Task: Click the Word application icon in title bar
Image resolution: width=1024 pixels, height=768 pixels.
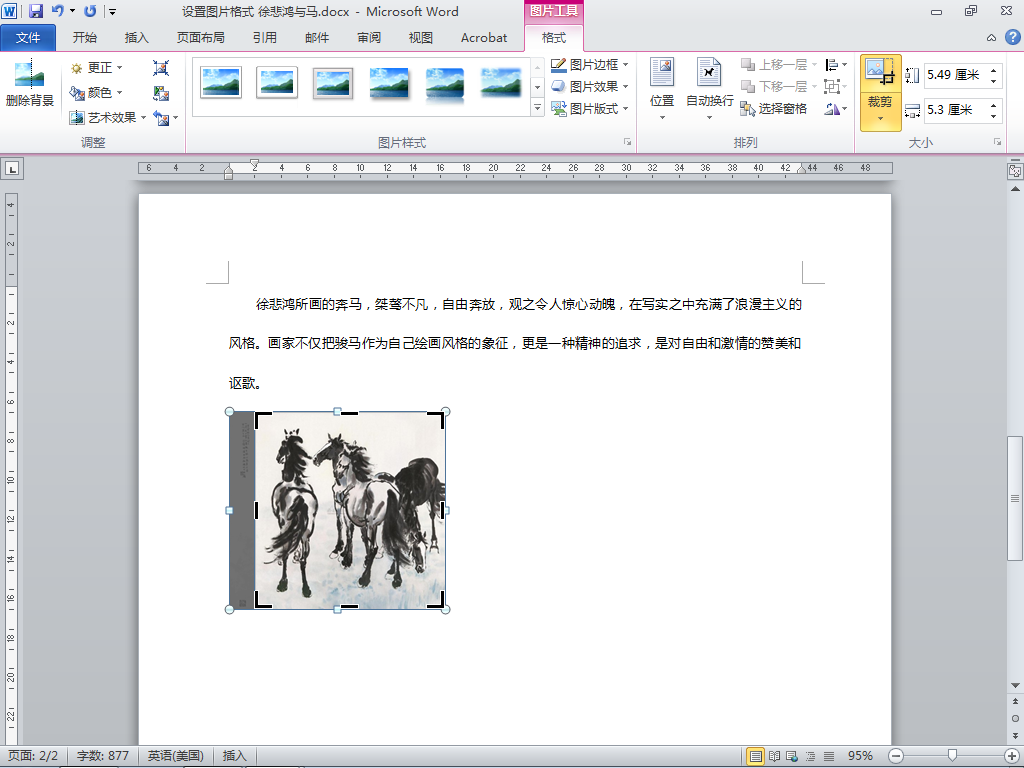Action: 9,11
